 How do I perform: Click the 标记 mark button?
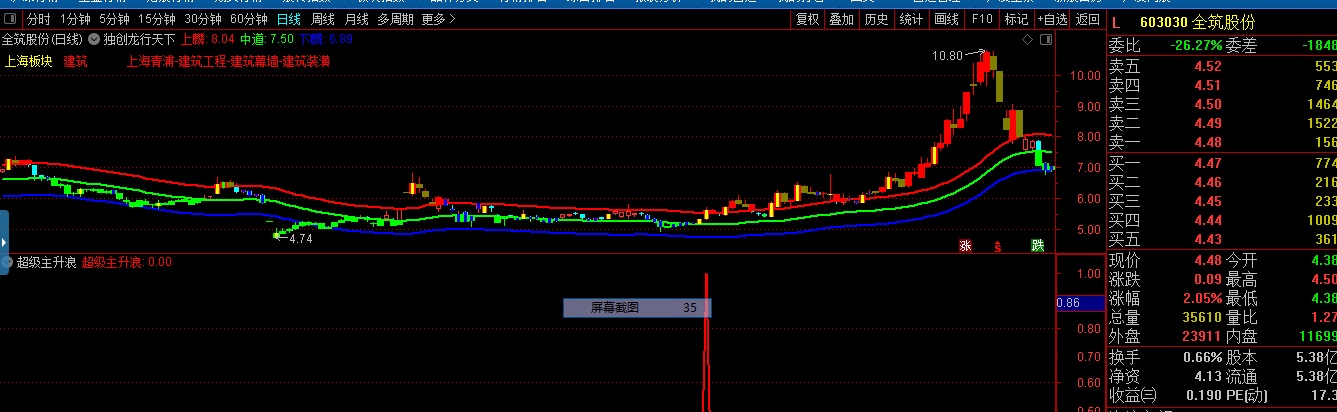click(x=1016, y=19)
